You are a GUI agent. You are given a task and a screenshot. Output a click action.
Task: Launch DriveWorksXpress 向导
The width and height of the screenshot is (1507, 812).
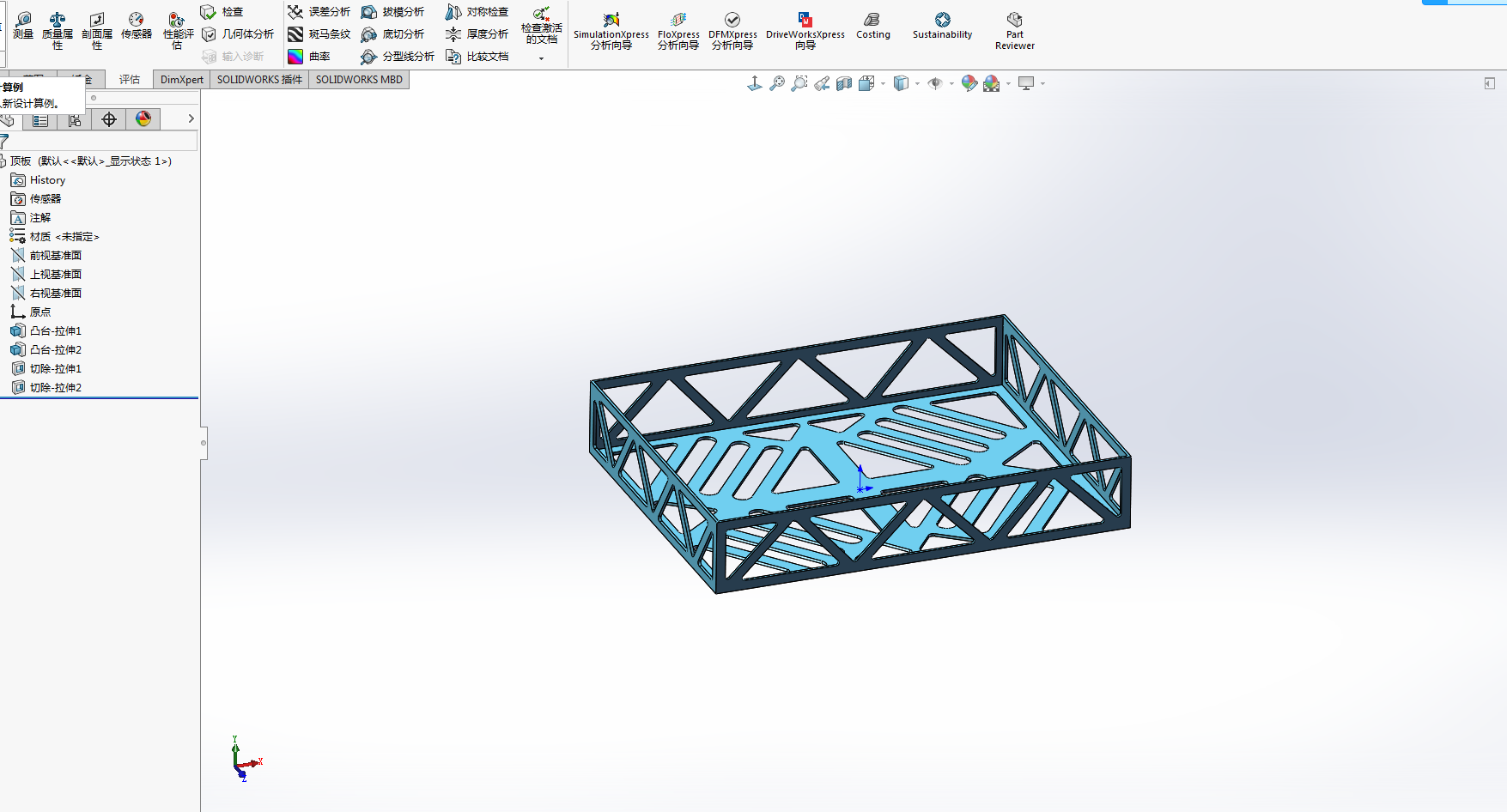(x=805, y=30)
